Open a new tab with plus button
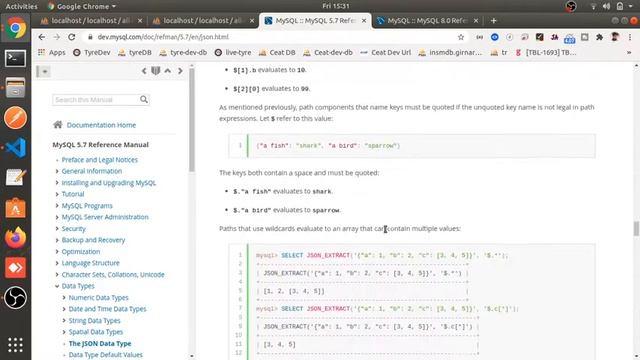Viewport: 640px width, 360px height. 493,20
